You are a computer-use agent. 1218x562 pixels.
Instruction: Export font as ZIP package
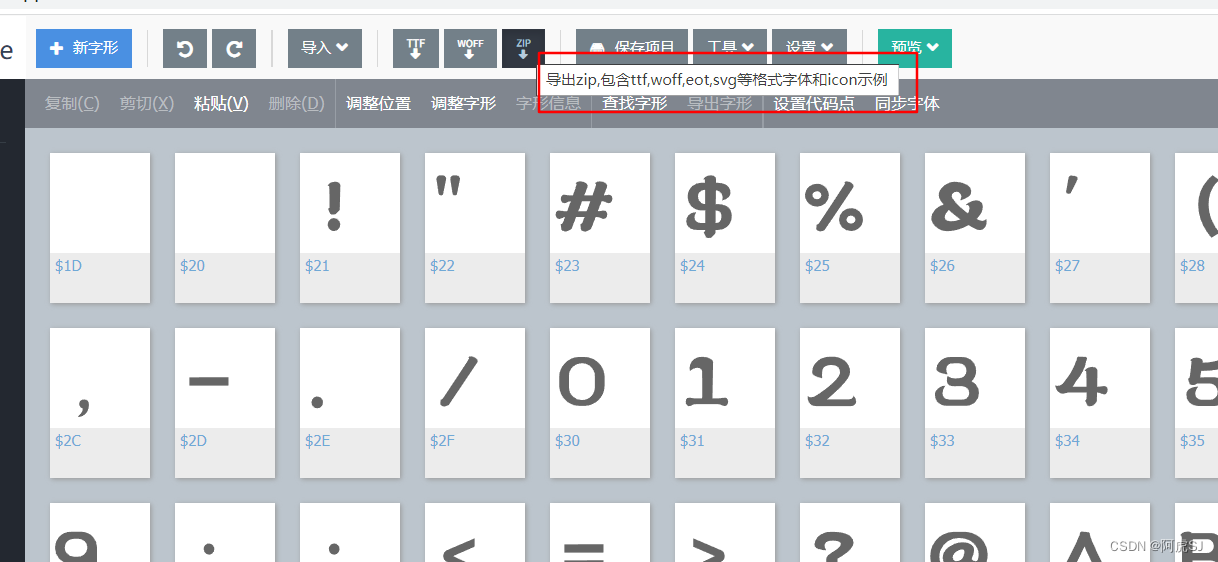[523, 48]
